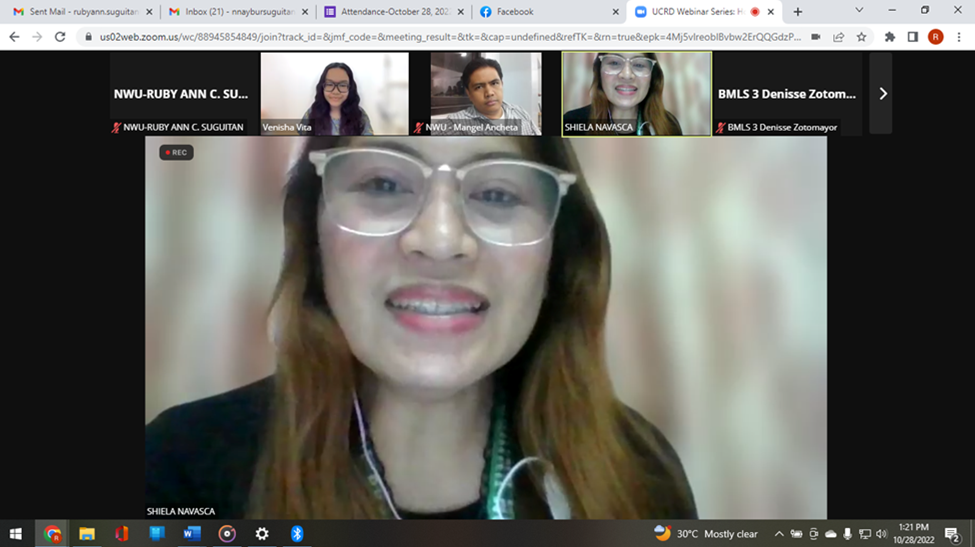The image size is (975, 547).
Task: Click the Zoom URL address bar
Action: pyautogui.click(x=440, y=37)
